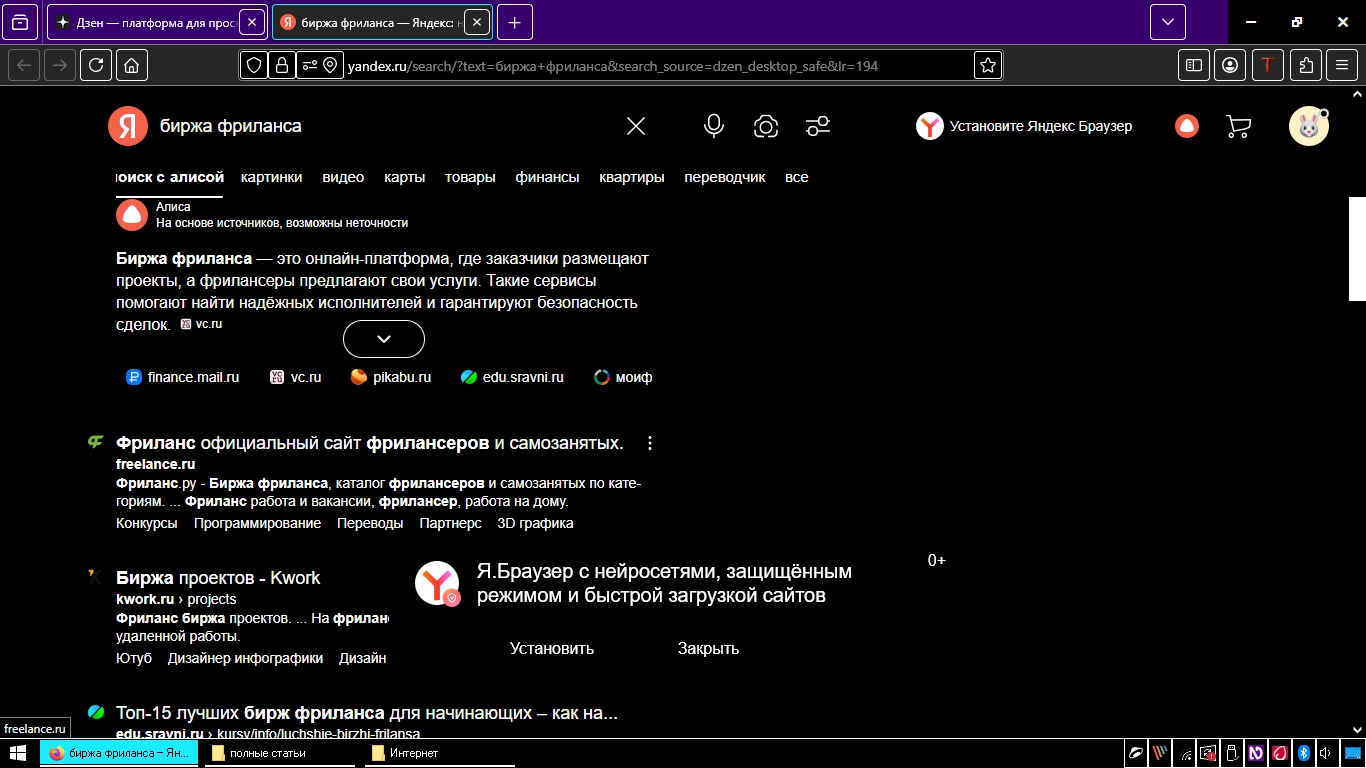Open the vc.ru source link

305,377
